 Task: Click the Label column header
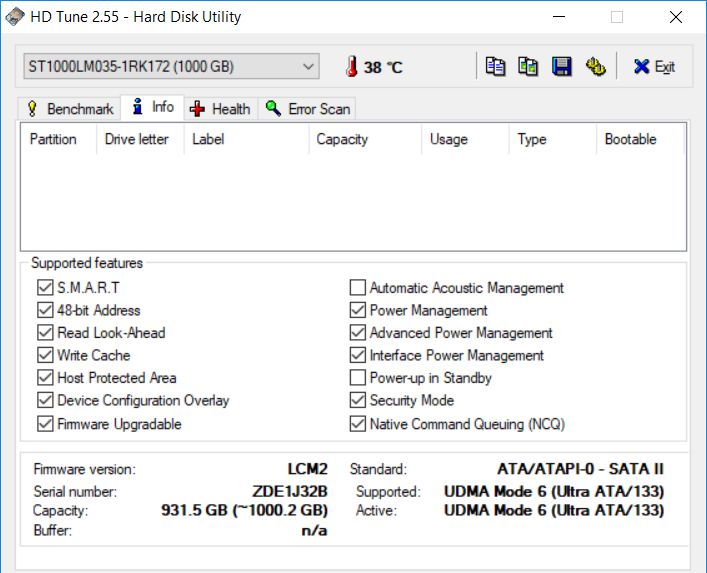(x=247, y=139)
